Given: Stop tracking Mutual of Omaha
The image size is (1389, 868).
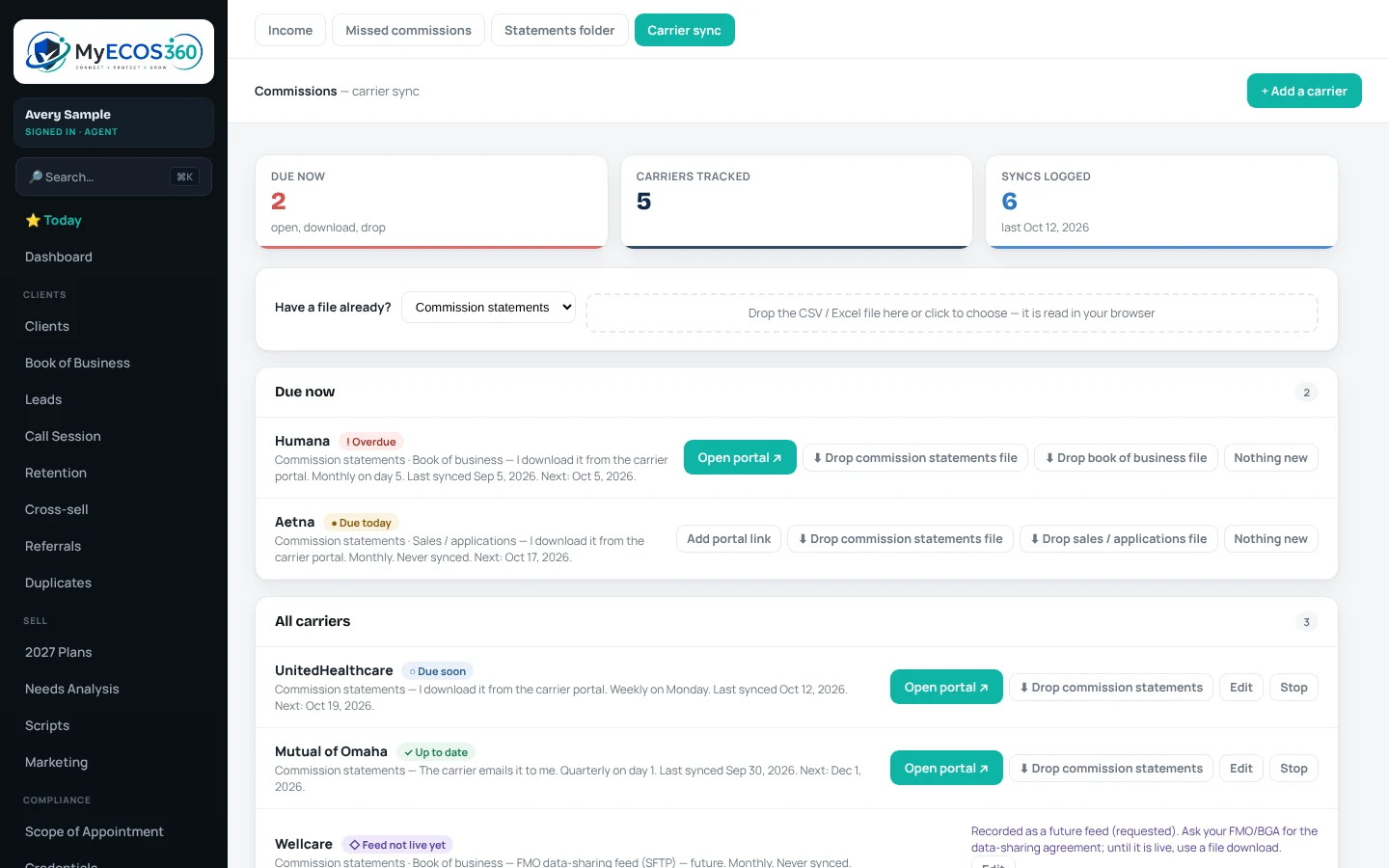Looking at the screenshot, I should tap(1294, 769).
